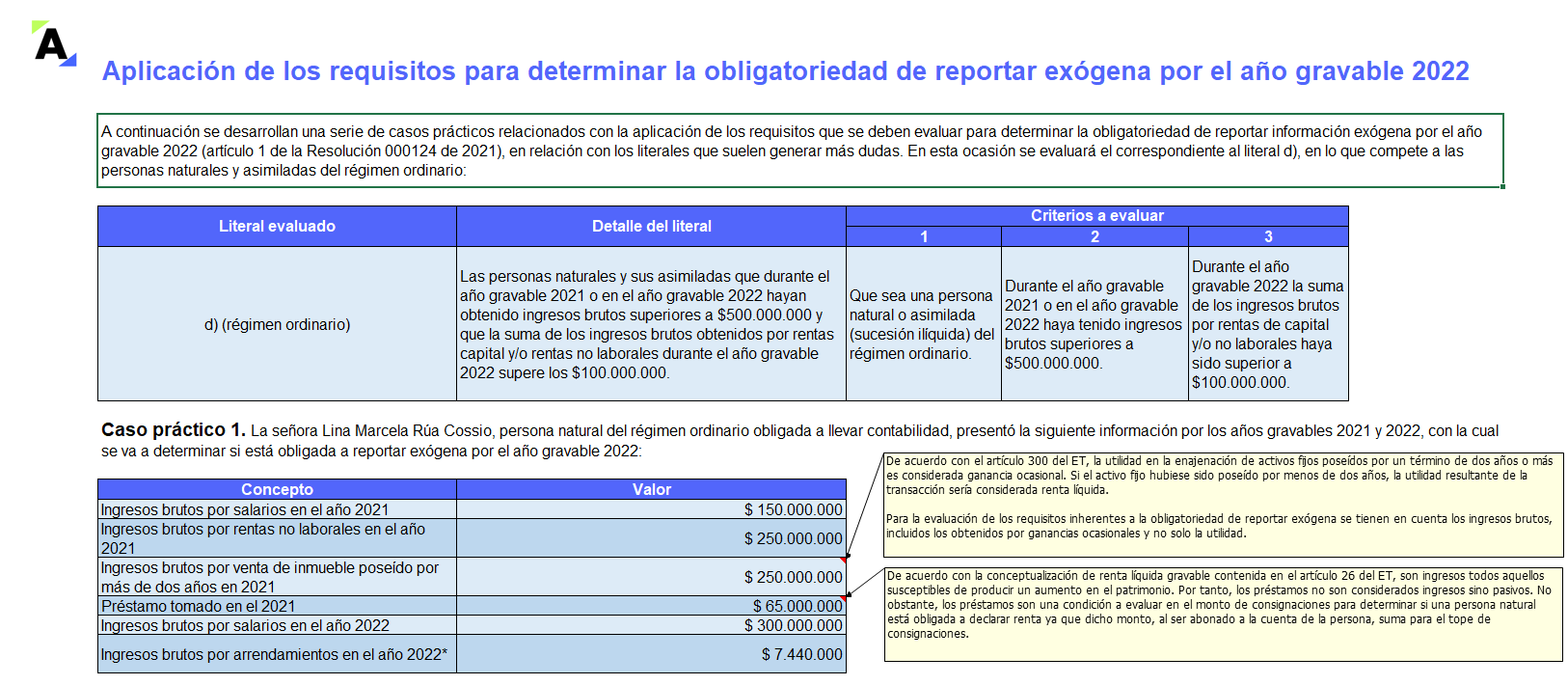This screenshot has width=1568, height=685.
Task: Select the 'Literal evaluado' header cell
Action: coord(277,227)
